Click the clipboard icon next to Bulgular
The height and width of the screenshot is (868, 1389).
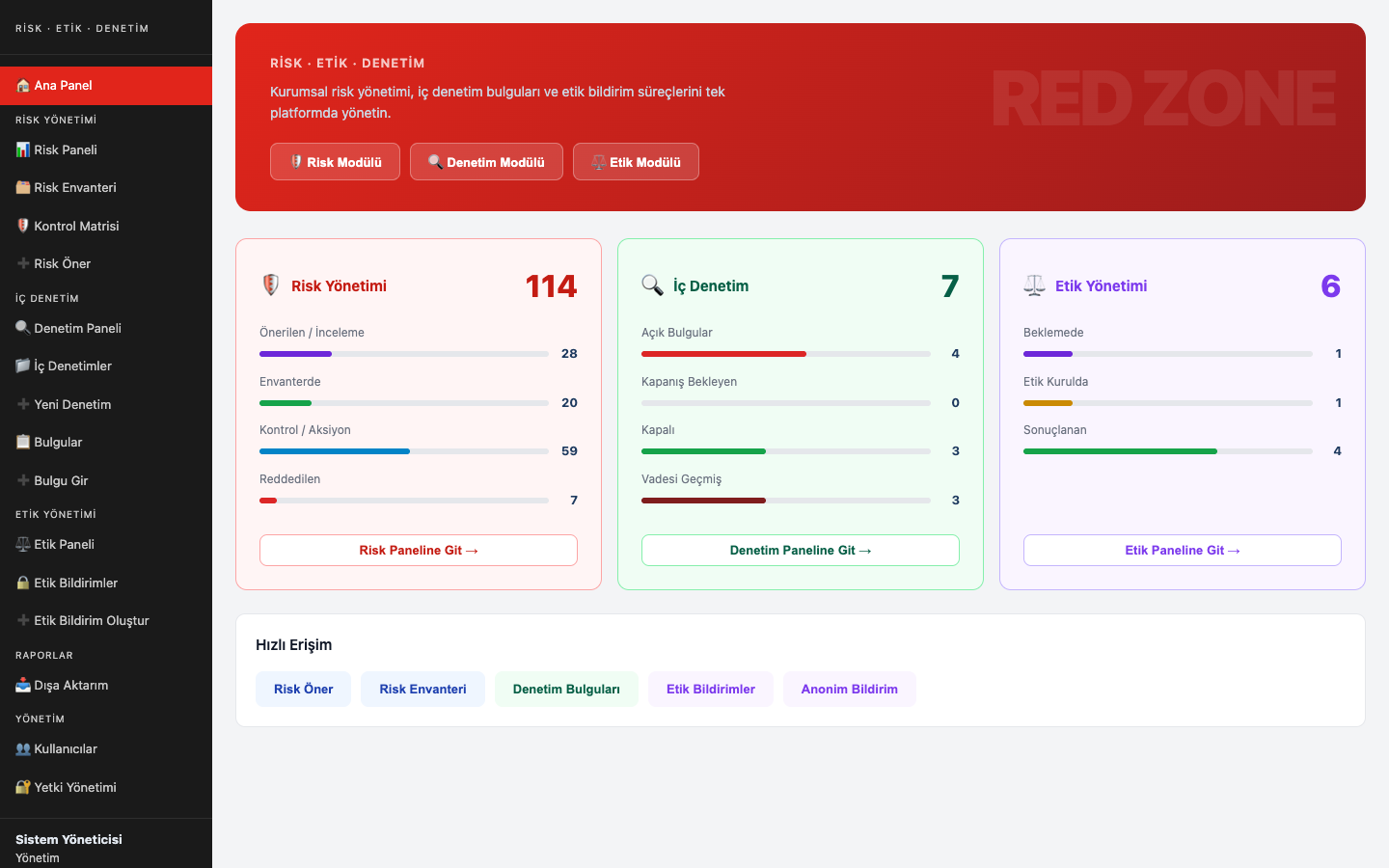23,443
